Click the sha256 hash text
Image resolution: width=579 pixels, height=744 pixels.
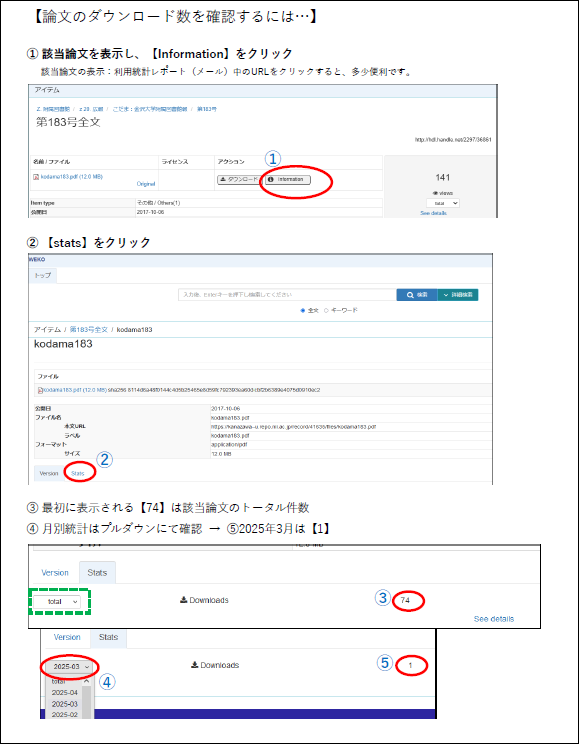[214, 390]
